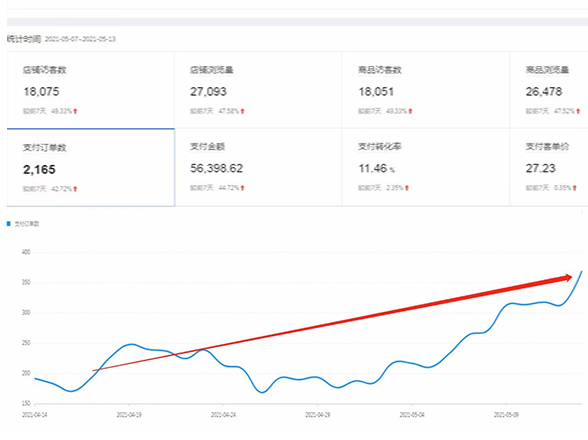The image size is (588, 440).
Task: Click the y-axis label 200
Action: click(26, 373)
